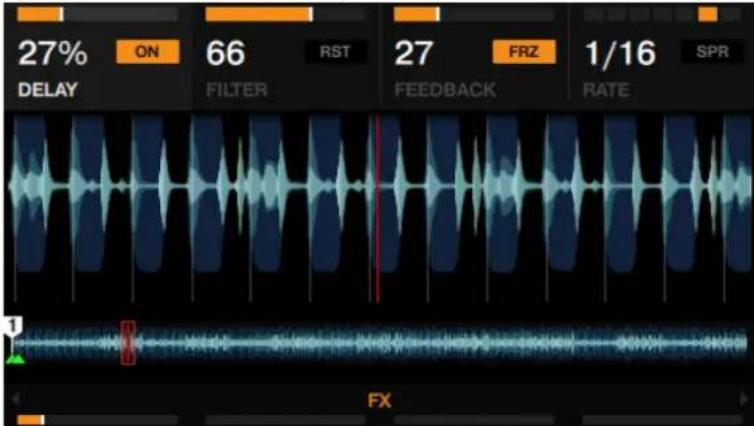Toggle the FRZ freeze button

click(524, 51)
